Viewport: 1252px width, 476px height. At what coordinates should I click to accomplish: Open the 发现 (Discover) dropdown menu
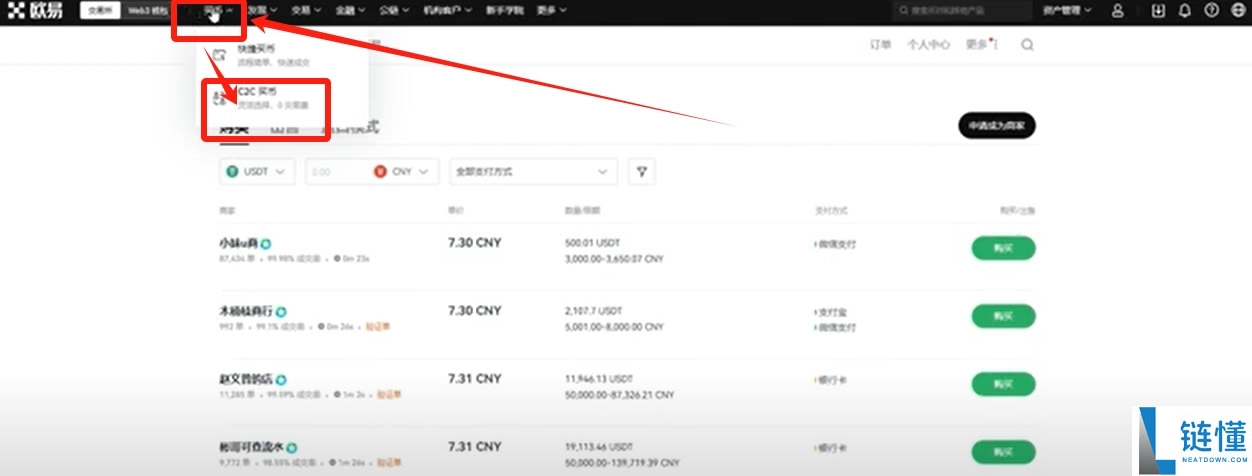click(x=262, y=11)
